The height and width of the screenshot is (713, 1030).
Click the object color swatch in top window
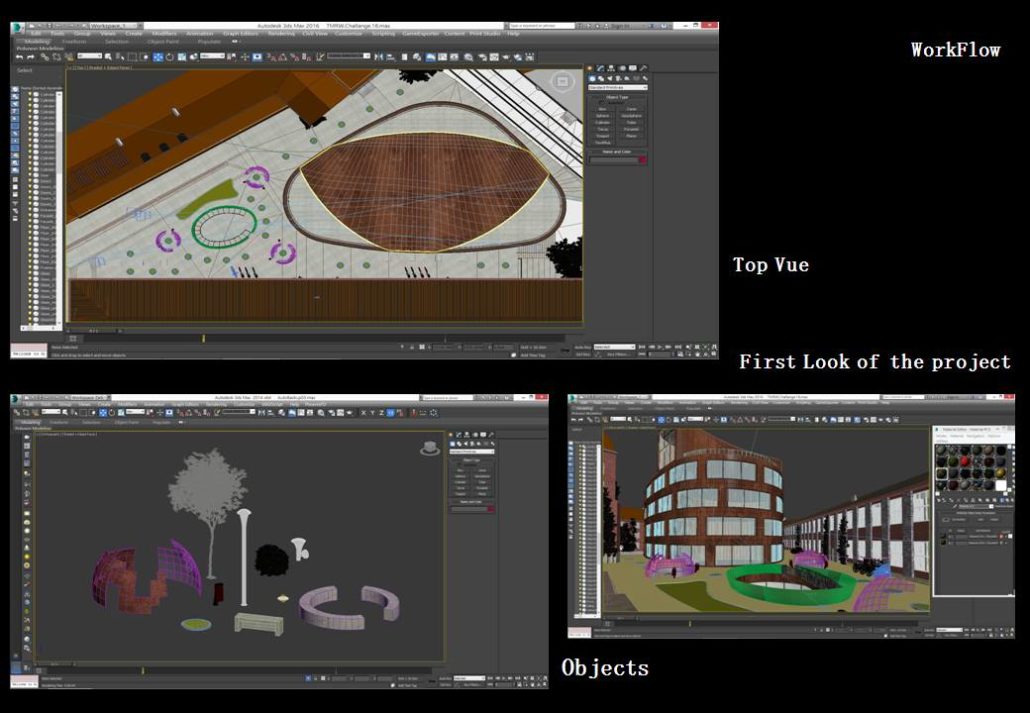[642, 160]
